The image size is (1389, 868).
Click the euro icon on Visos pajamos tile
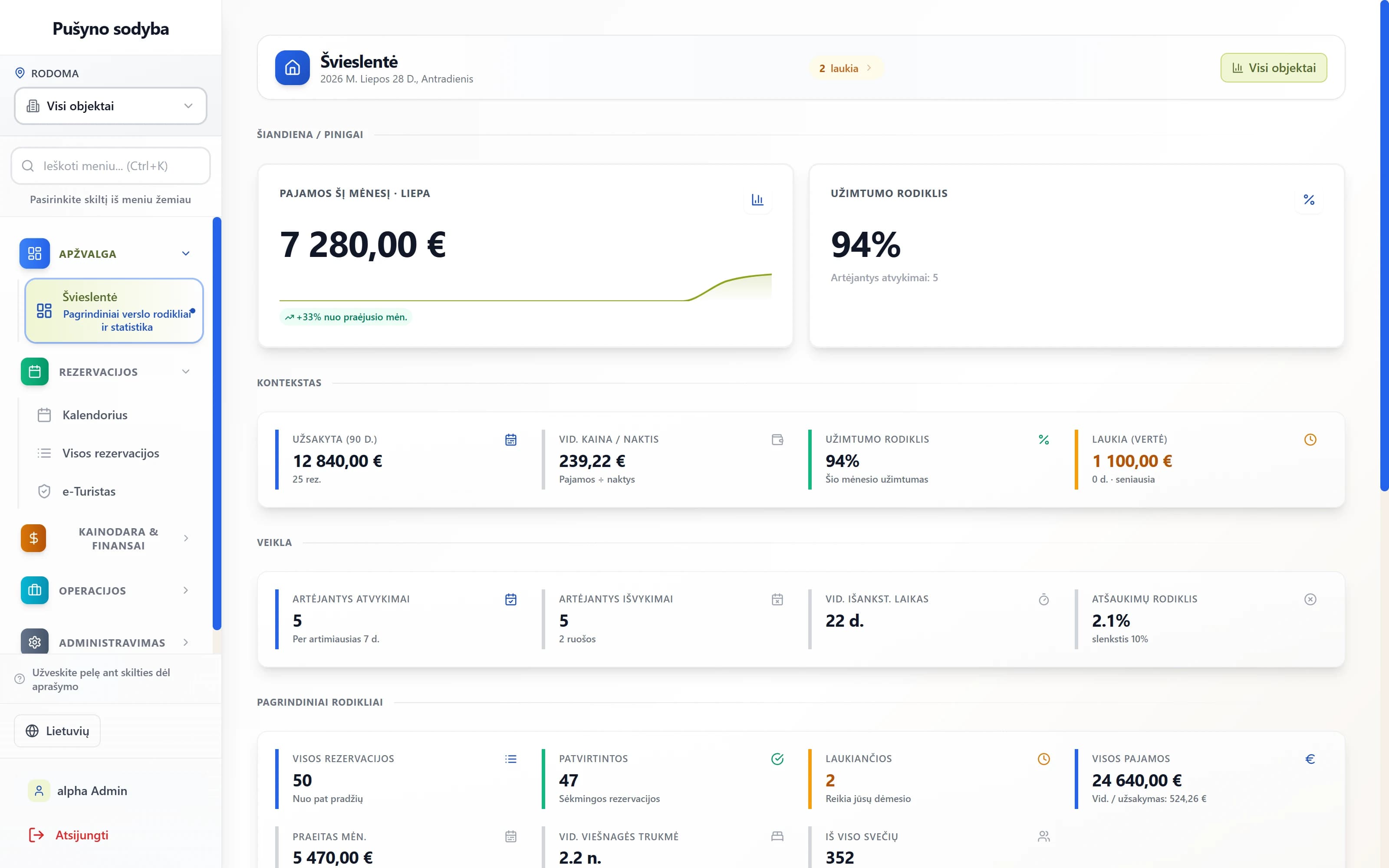pyautogui.click(x=1310, y=759)
